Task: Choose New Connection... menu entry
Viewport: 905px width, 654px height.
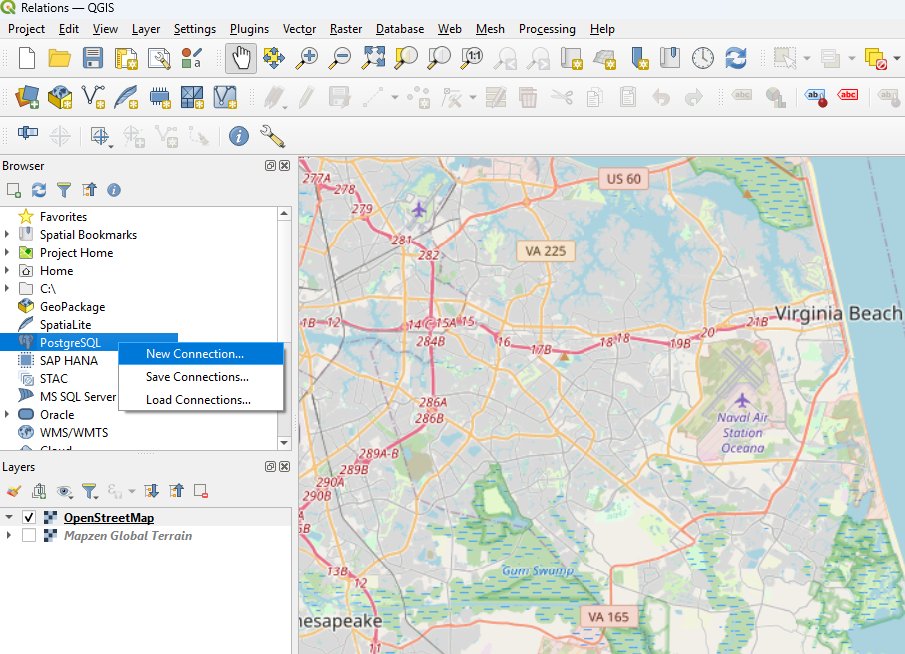Action: coord(201,354)
